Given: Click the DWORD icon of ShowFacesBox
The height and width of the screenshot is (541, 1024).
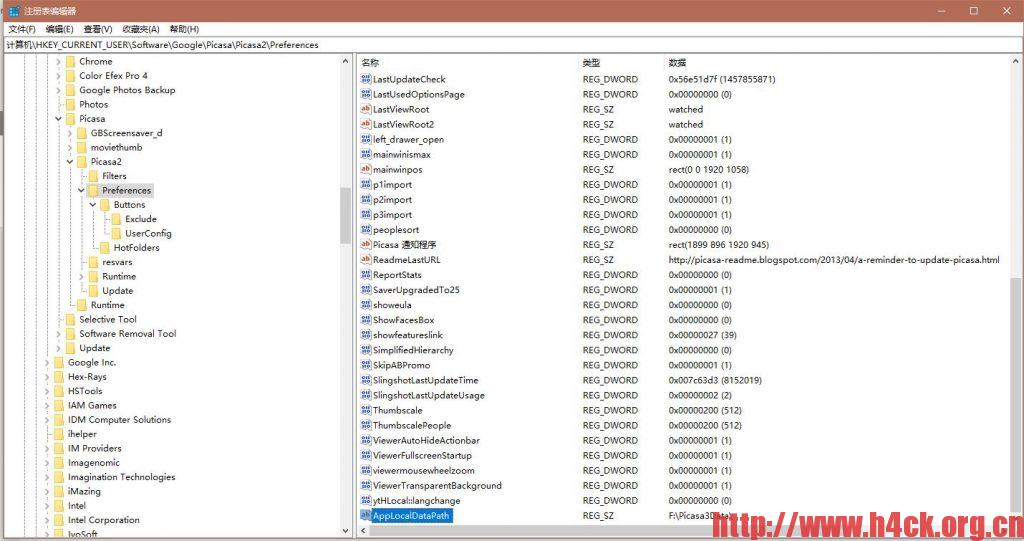Looking at the screenshot, I should point(366,320).
